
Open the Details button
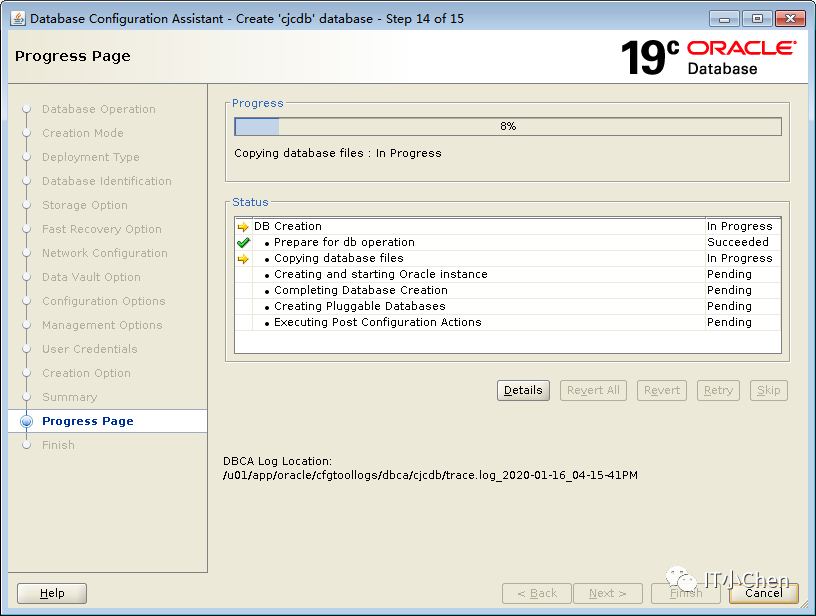click(523, 390)
